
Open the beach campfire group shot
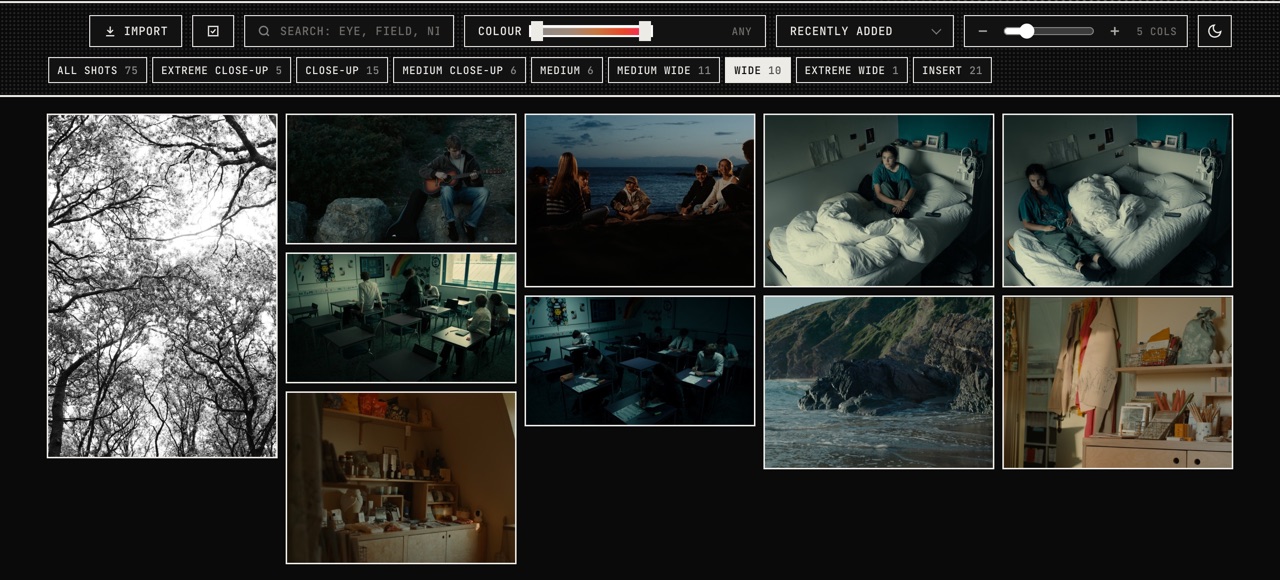(640, 200)
